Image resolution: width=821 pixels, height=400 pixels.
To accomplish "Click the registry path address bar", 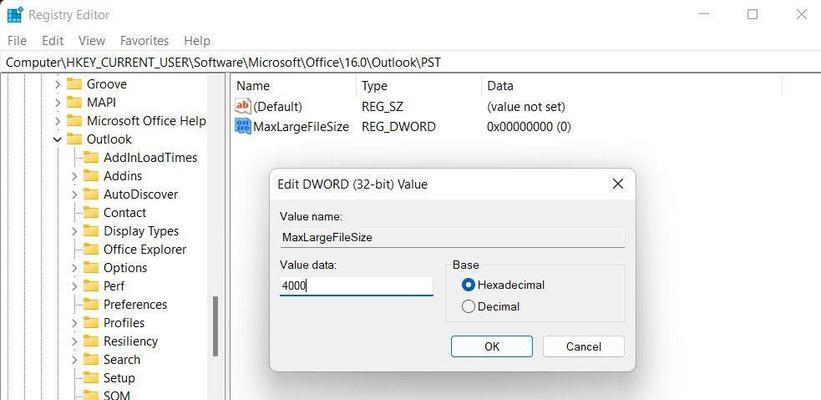I will click(410, 62).
